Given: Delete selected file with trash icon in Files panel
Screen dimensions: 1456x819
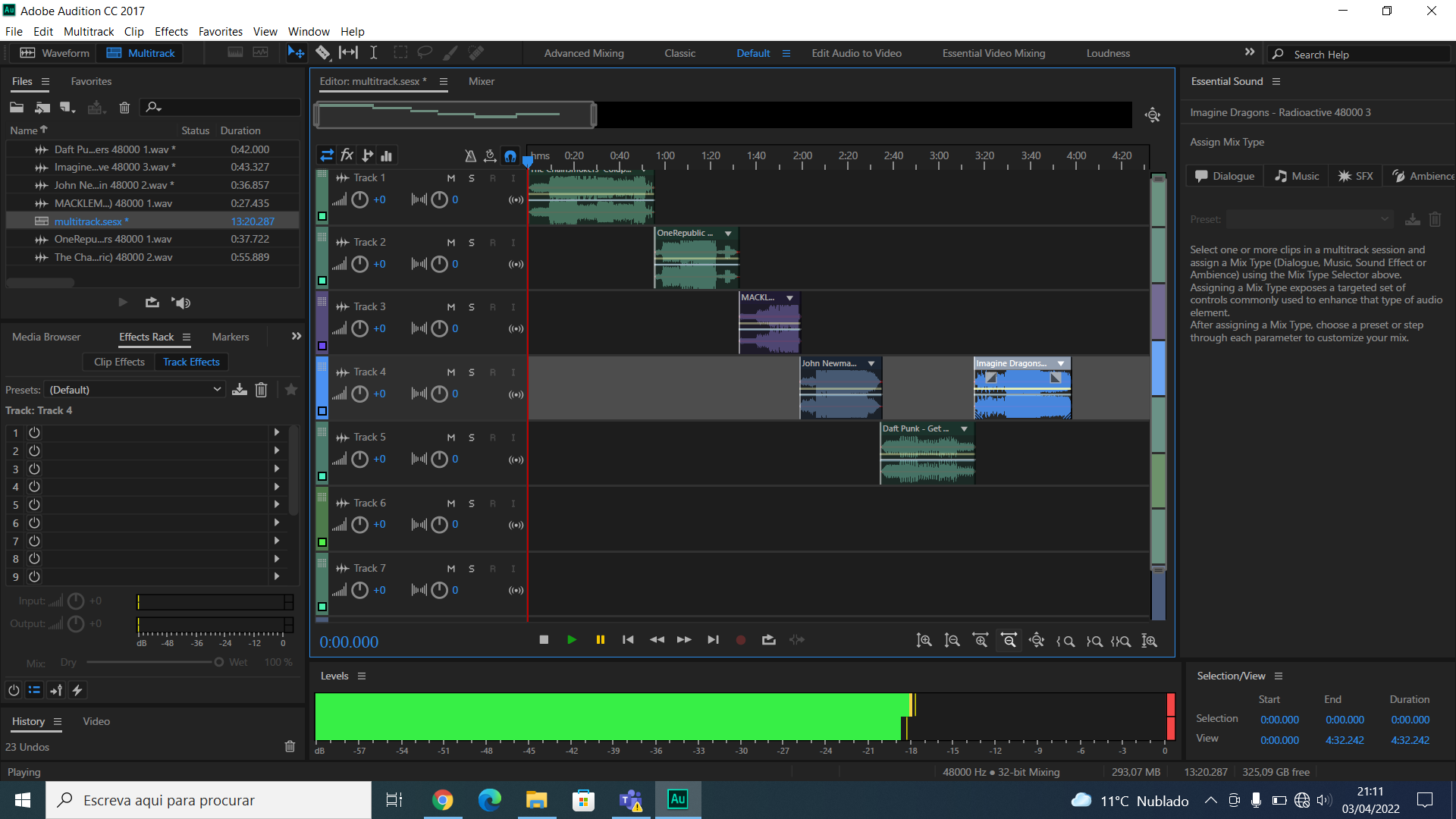Looking at the screenshot, I should [x=124, y=108].
